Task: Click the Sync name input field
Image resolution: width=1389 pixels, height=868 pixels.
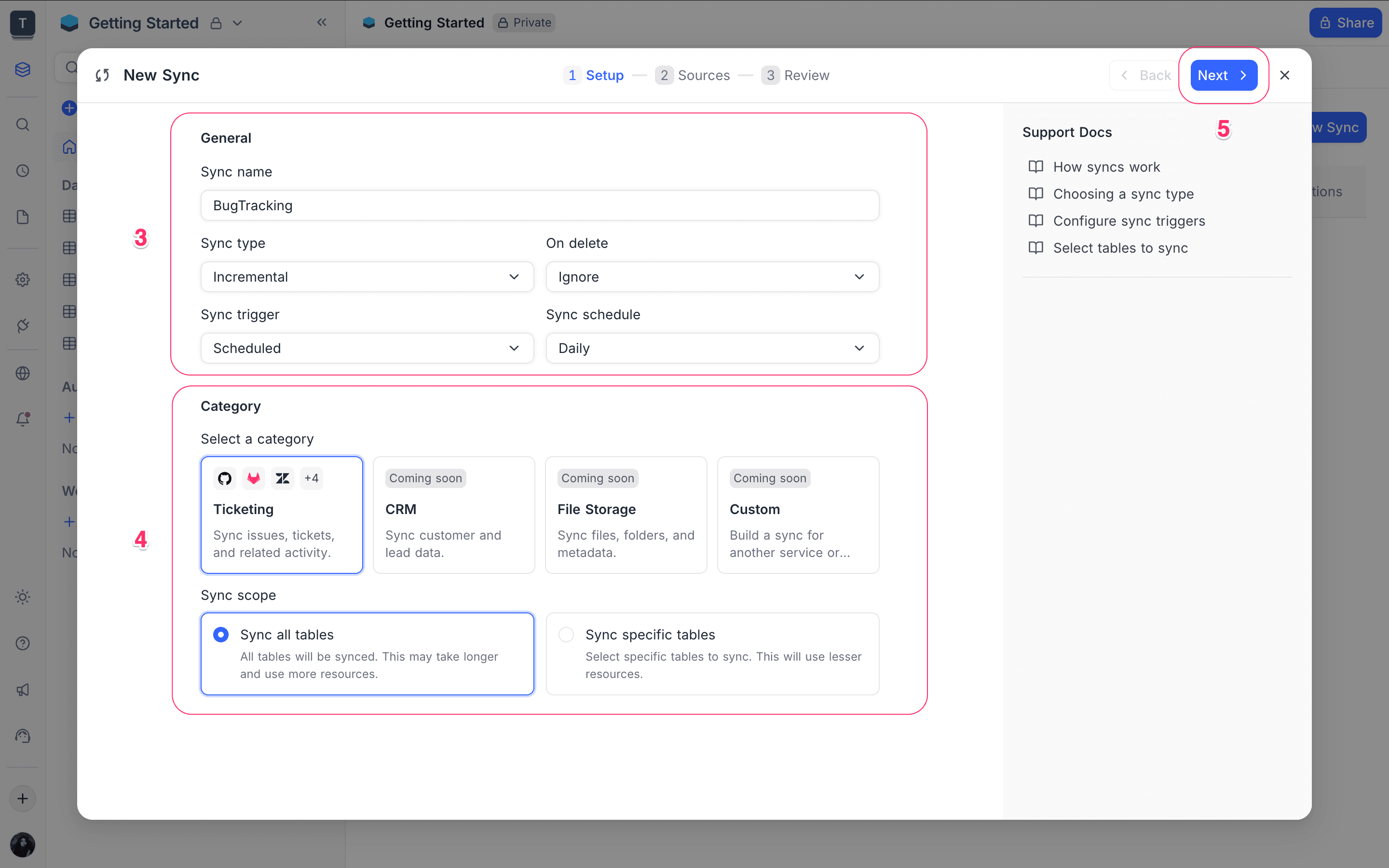Action: [x=540, y=205]
